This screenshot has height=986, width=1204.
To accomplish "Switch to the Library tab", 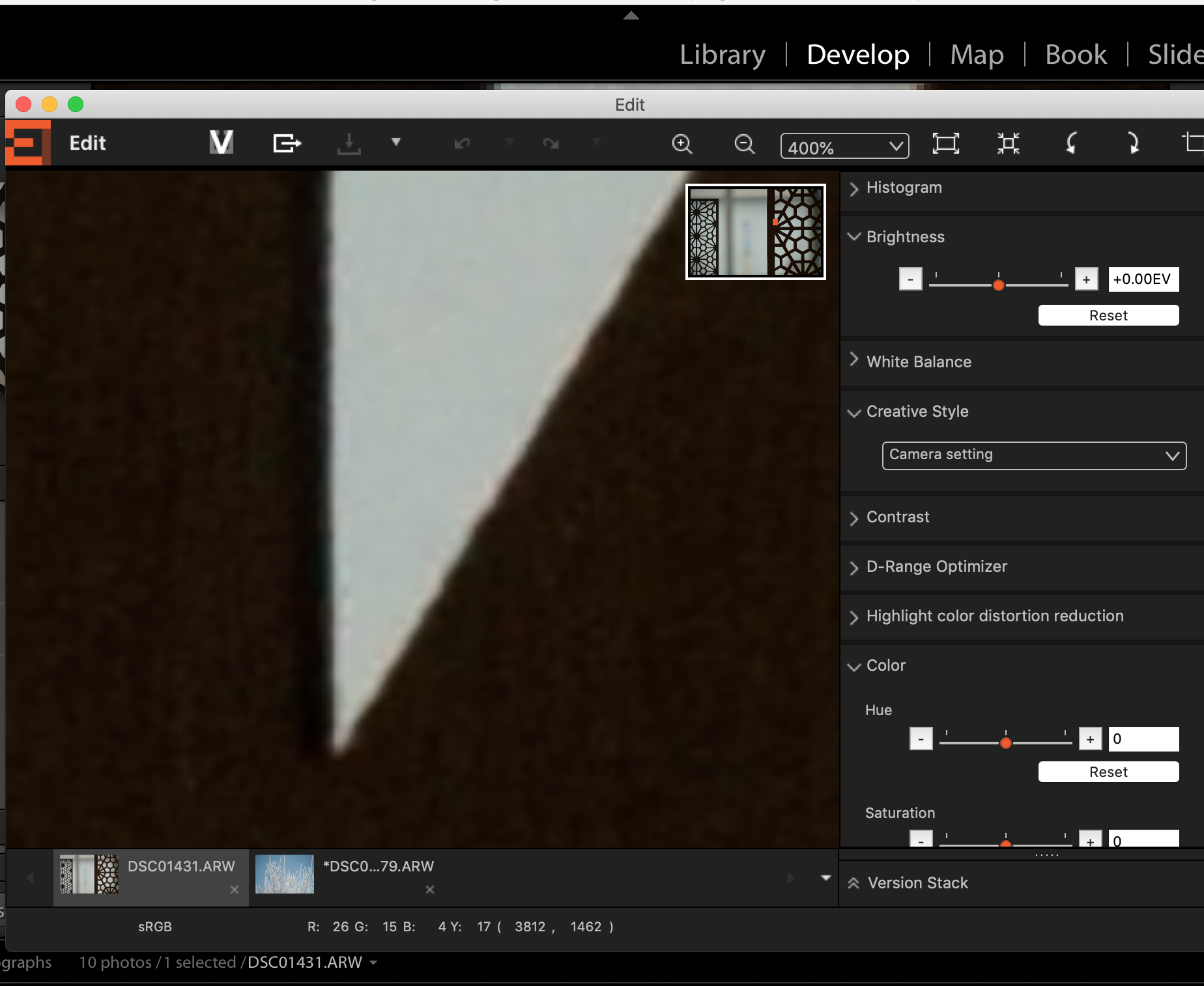I will (x=722, y=55).
